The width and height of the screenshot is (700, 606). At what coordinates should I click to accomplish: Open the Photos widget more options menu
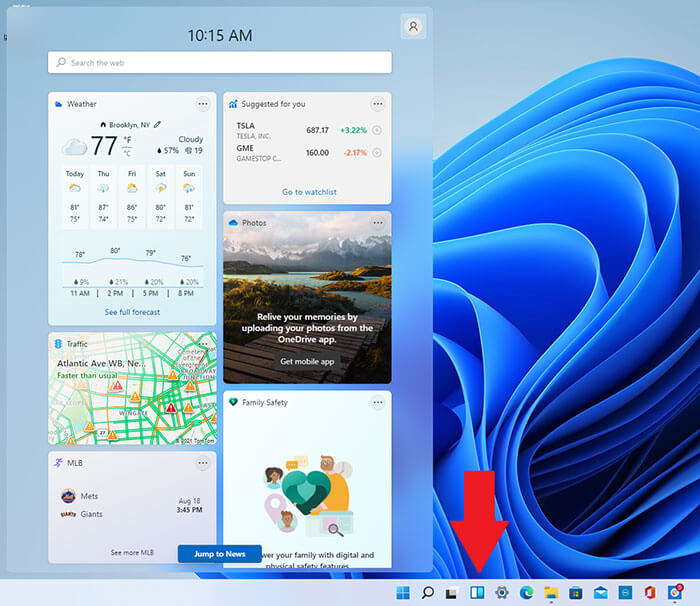click(378, 222)
